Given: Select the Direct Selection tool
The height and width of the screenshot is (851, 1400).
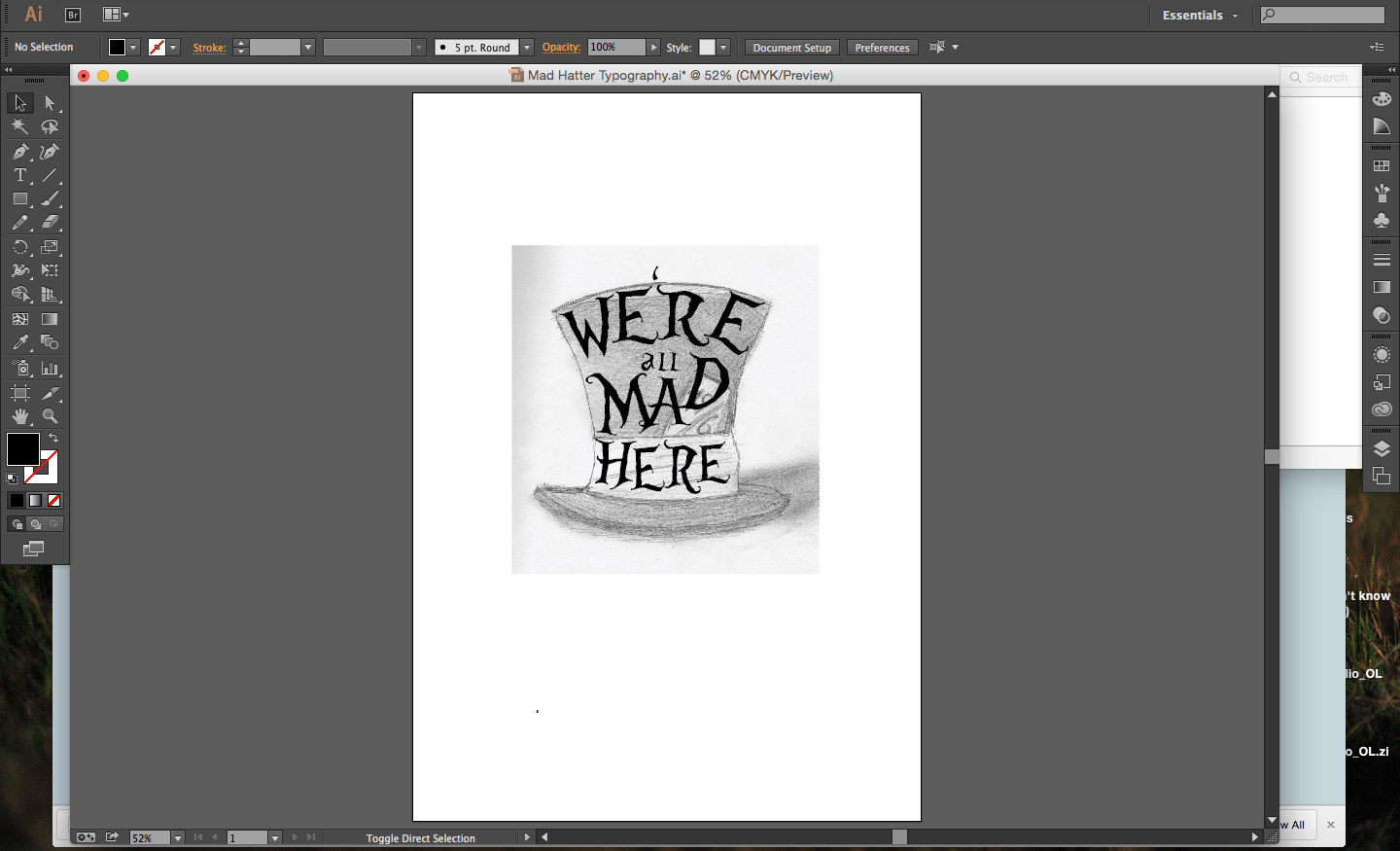Looking at the screenshot, I should point(50,103).
